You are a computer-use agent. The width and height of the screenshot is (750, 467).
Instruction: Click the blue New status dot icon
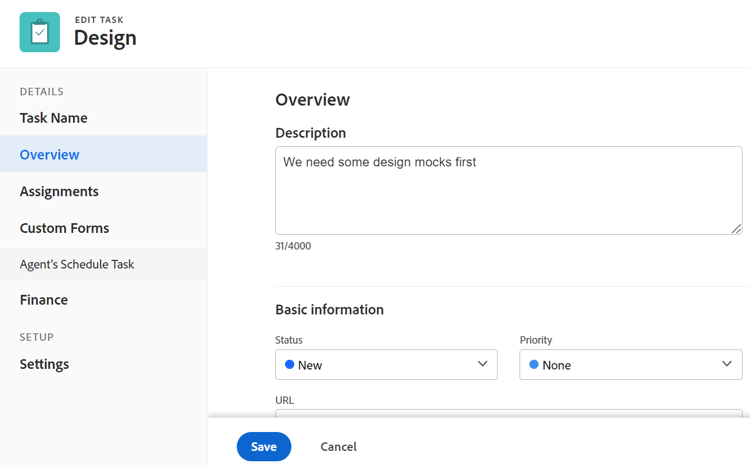coord(289,365)
